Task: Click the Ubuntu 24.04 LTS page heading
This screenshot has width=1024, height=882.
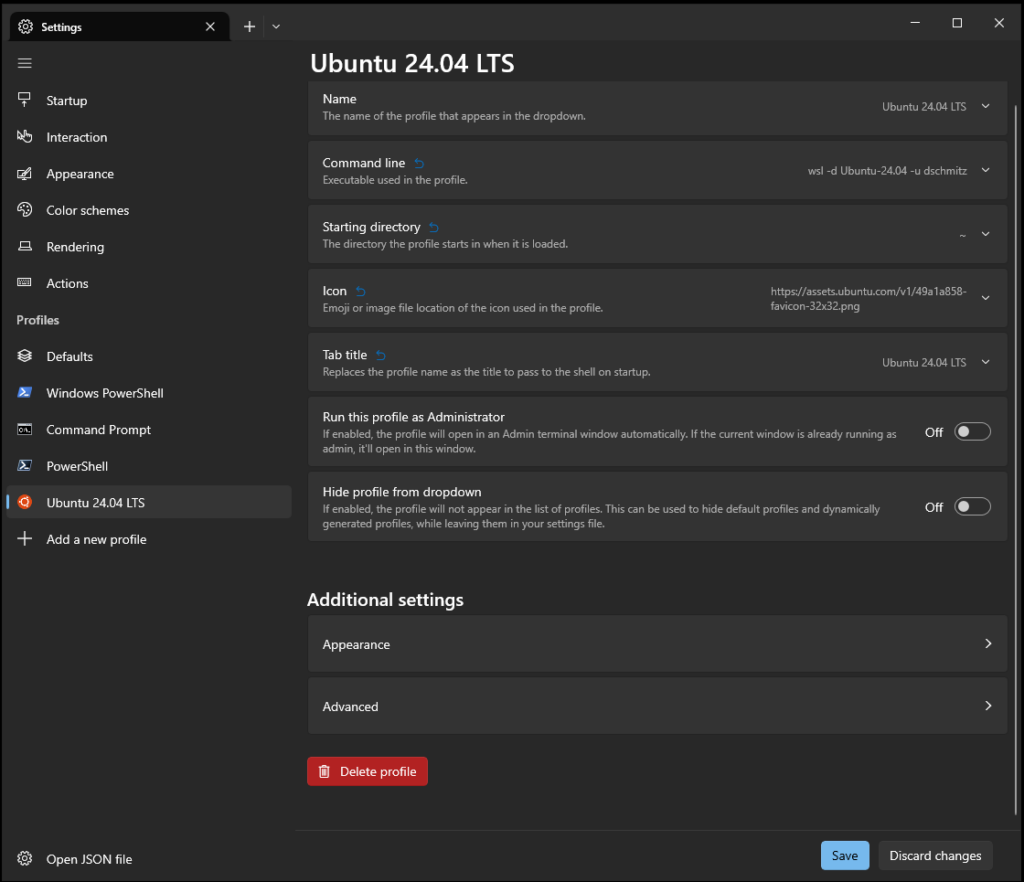Action: coord(412,63)
